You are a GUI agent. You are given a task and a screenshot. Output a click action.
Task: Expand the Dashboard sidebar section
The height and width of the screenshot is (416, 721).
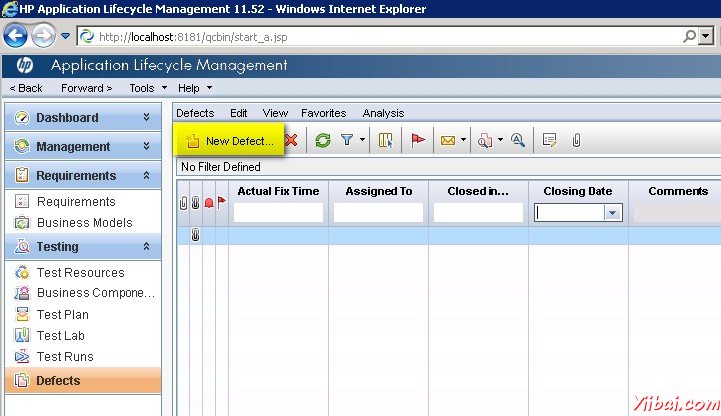click(x=146, y=117)
